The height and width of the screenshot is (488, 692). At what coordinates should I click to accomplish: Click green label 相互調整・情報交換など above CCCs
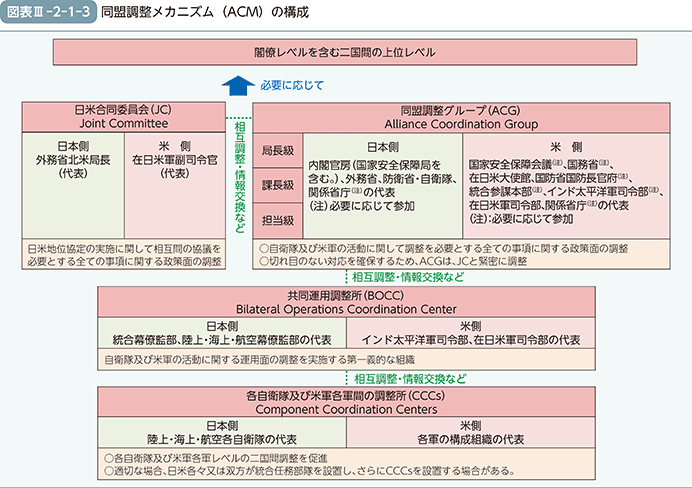(x=410, y=379)
